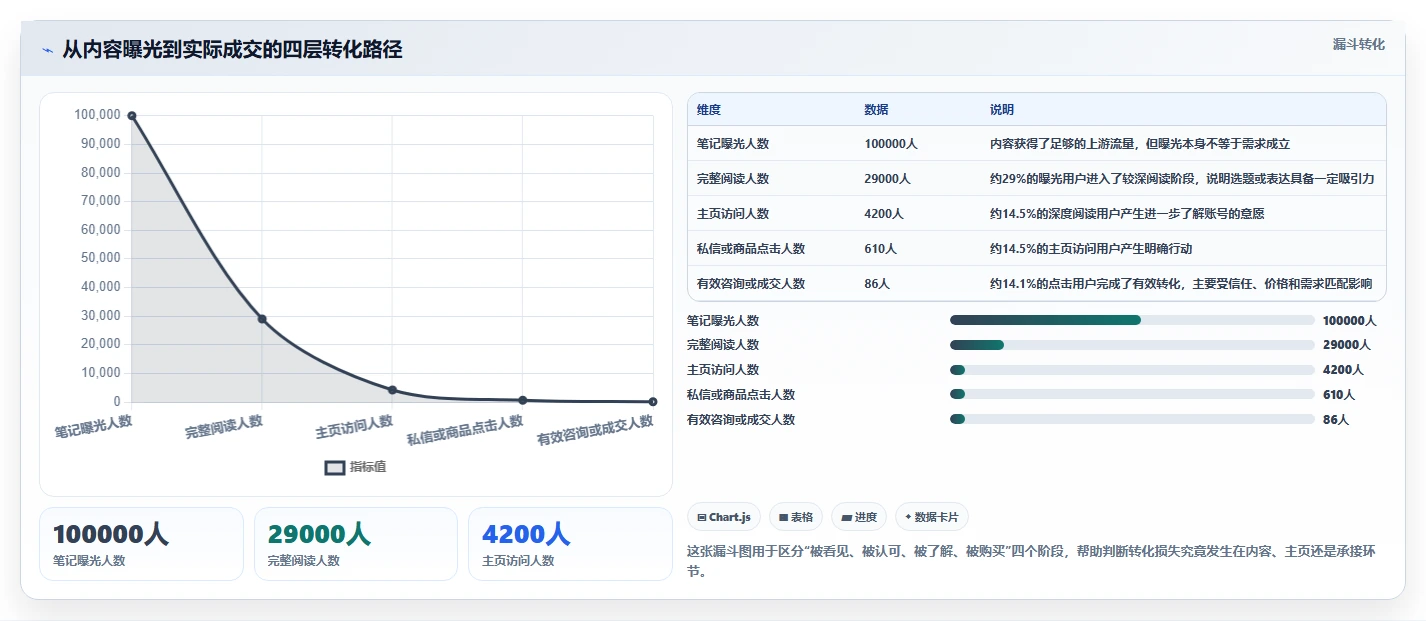This screenshot has width=1426, height=621.
Task: Click the 数据 table column header
Action: pyautogui.click(x=876, y=109)
